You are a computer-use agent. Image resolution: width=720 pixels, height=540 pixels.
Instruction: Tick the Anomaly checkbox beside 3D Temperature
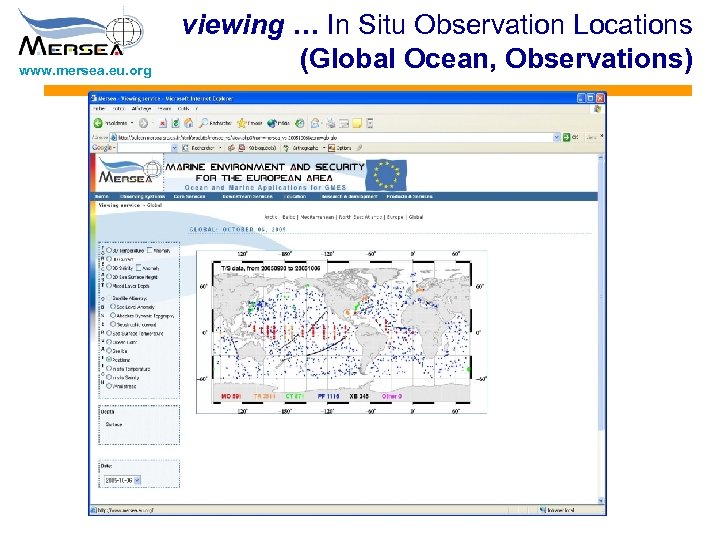tap(150, 250)
